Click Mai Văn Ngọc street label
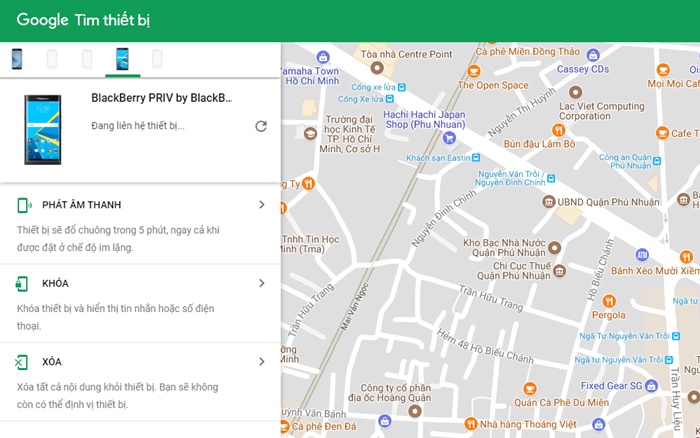The width and height of the screenshot is (700, 438). [354, 307]
